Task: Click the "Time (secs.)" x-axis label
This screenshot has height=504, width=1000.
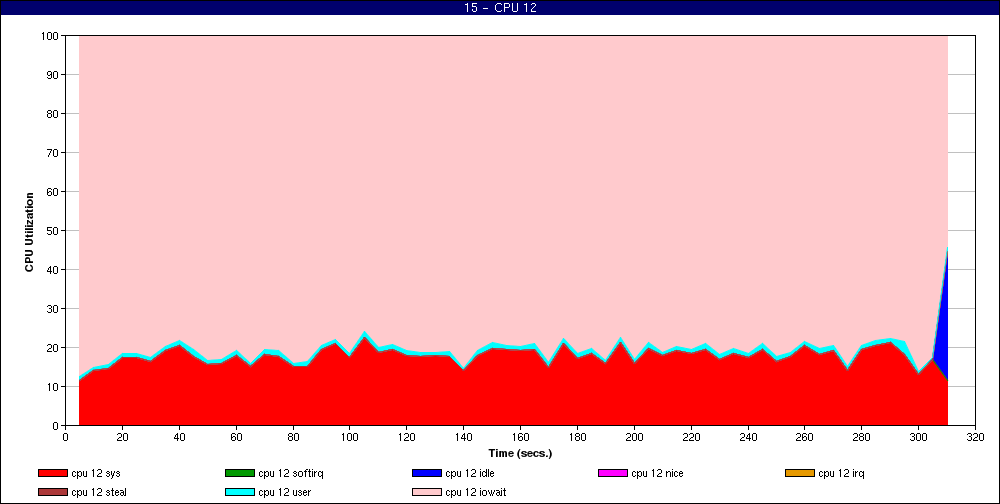Action: click(520, 453)
